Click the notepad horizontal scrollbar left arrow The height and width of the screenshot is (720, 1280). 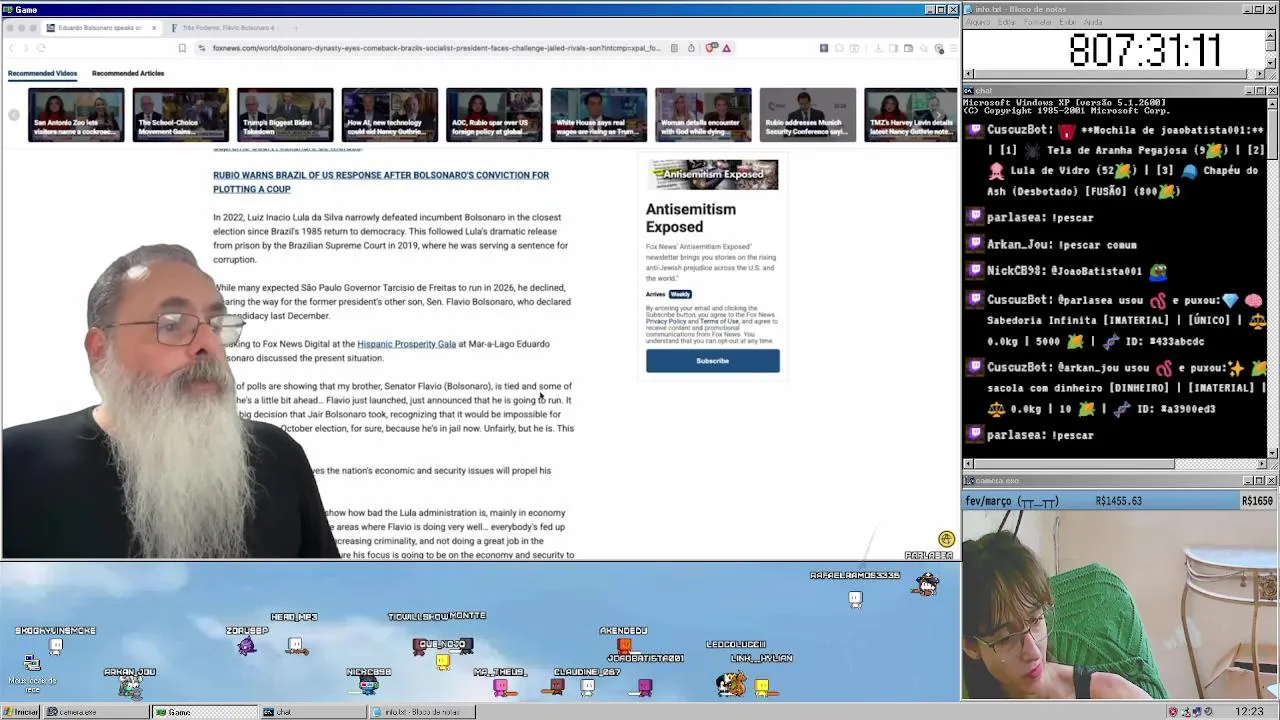[x=968, y=74]
